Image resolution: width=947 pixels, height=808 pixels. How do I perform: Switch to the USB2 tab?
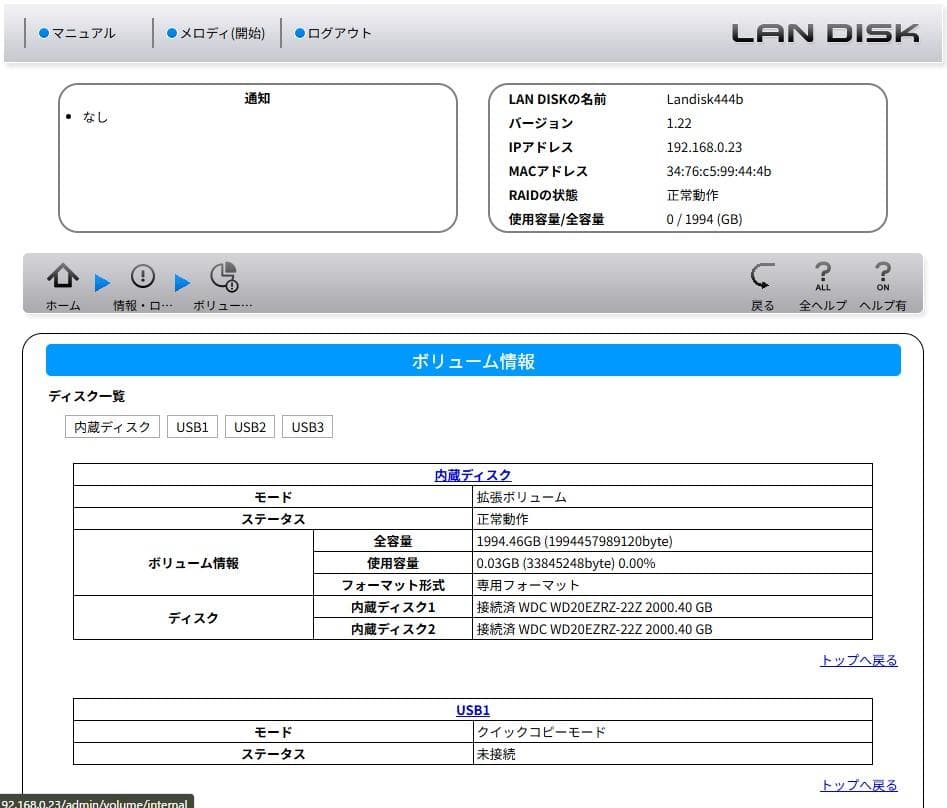[x=249, y=426]
